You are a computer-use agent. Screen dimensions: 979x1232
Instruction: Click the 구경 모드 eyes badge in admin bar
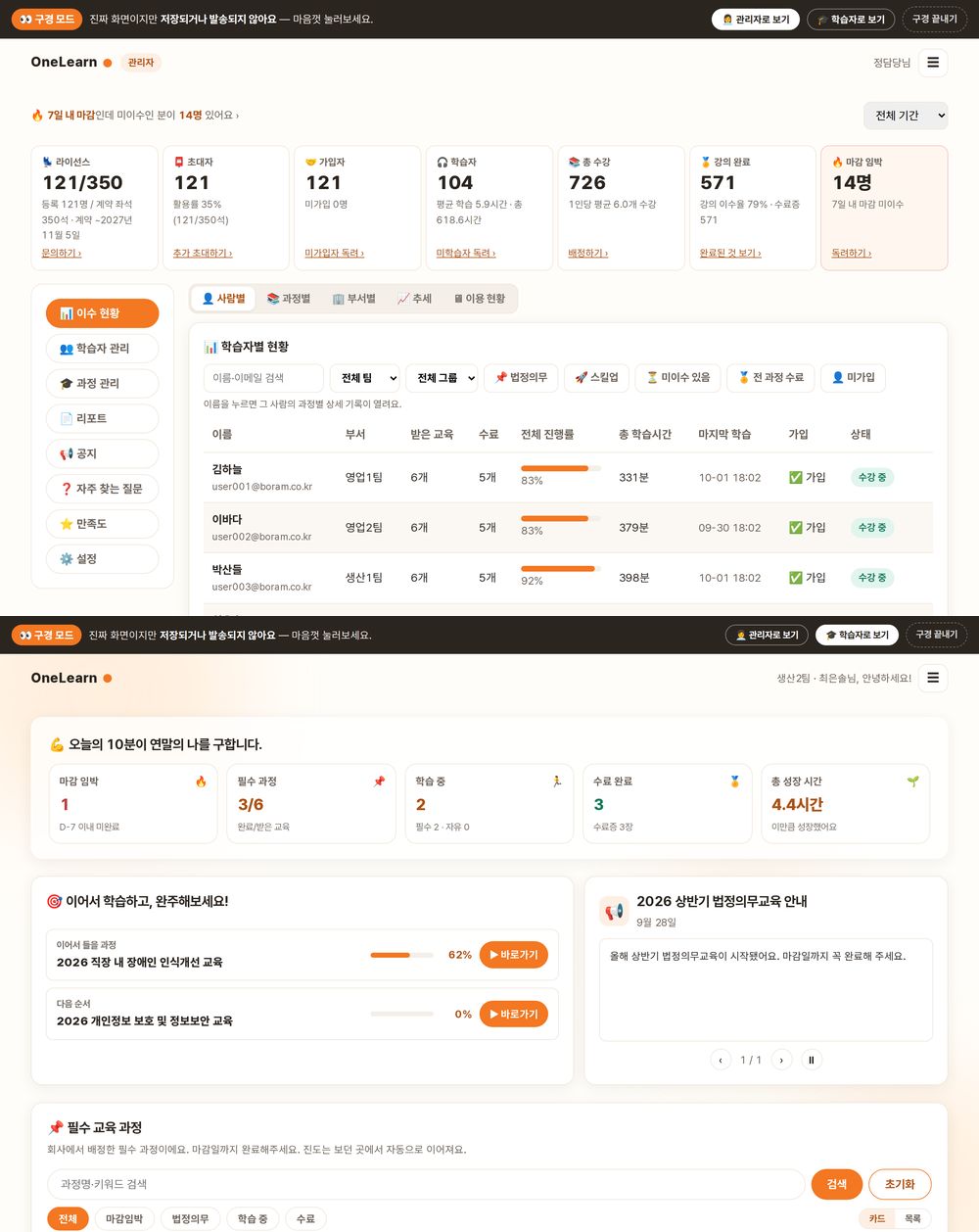click(47, 19)
